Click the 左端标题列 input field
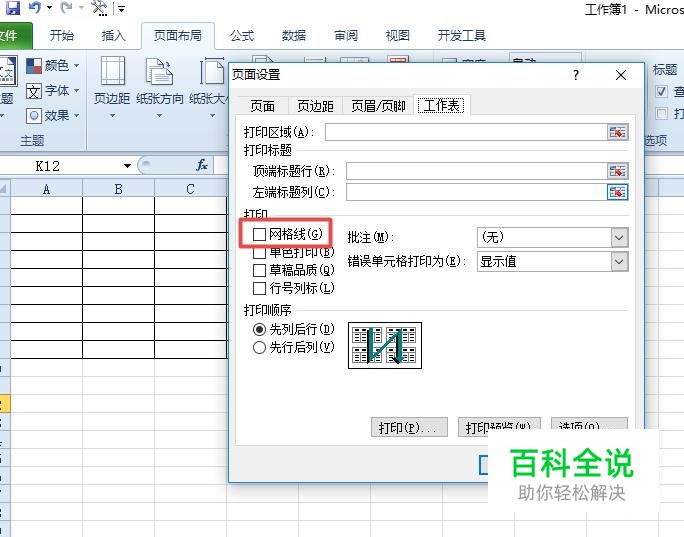The image size is (684, 537). (x=476, y=192)
